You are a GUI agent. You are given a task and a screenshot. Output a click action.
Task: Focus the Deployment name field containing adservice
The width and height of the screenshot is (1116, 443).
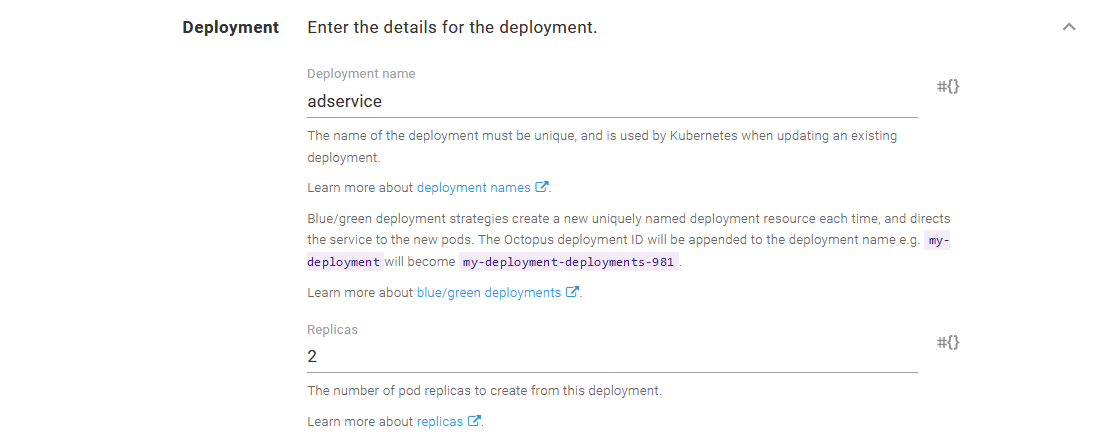(611, 101)
